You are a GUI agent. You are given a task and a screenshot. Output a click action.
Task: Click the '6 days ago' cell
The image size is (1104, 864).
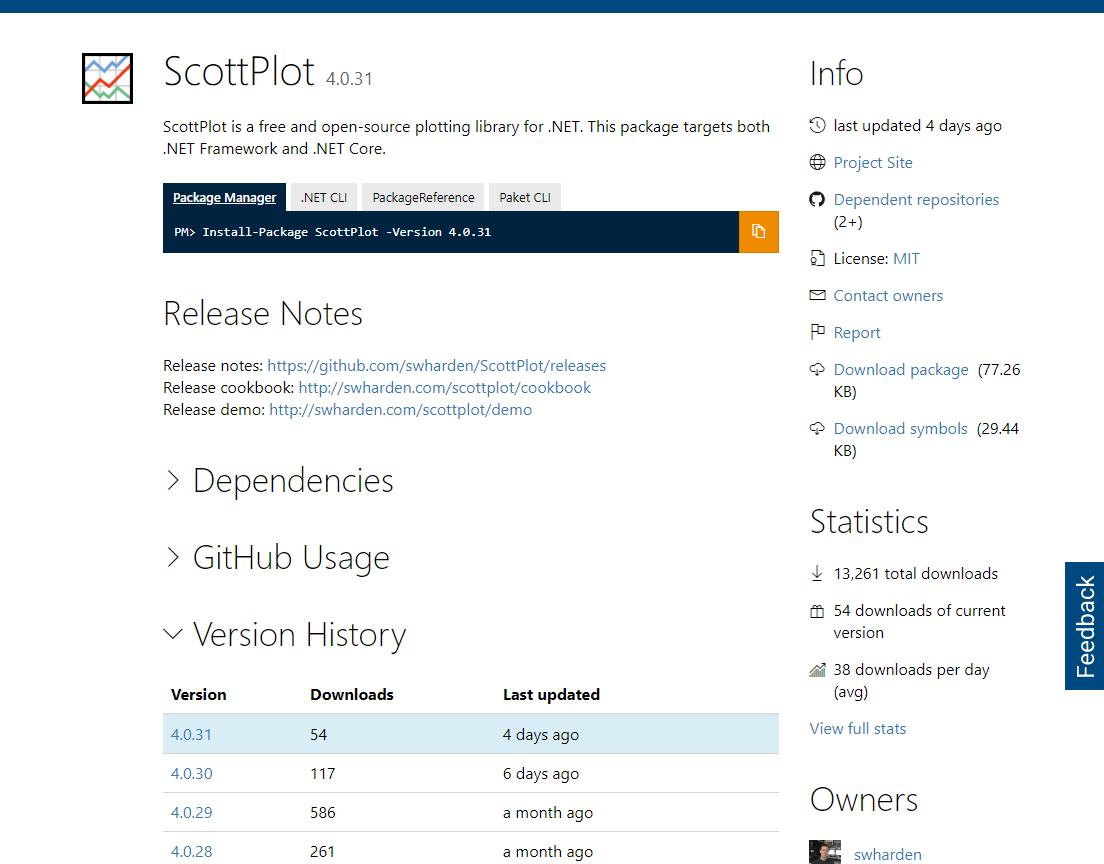(541, 773)
